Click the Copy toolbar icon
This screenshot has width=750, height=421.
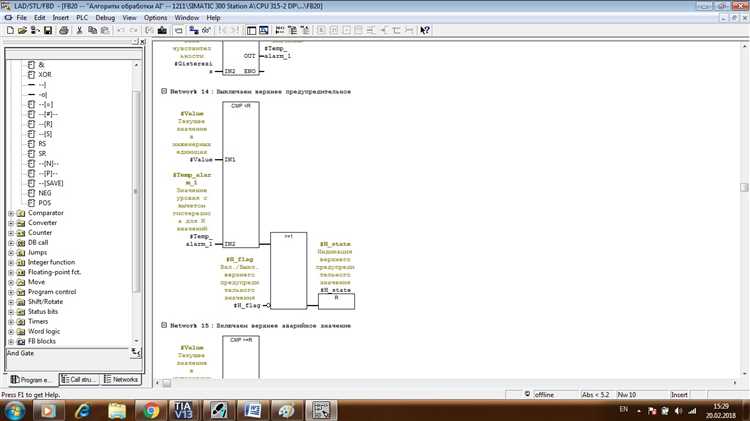click(92, 30)
